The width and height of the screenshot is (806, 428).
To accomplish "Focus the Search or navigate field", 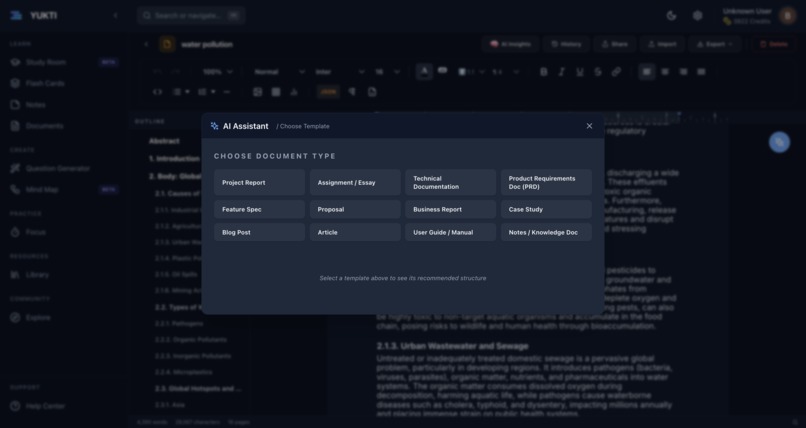I will tap(191, 15).
